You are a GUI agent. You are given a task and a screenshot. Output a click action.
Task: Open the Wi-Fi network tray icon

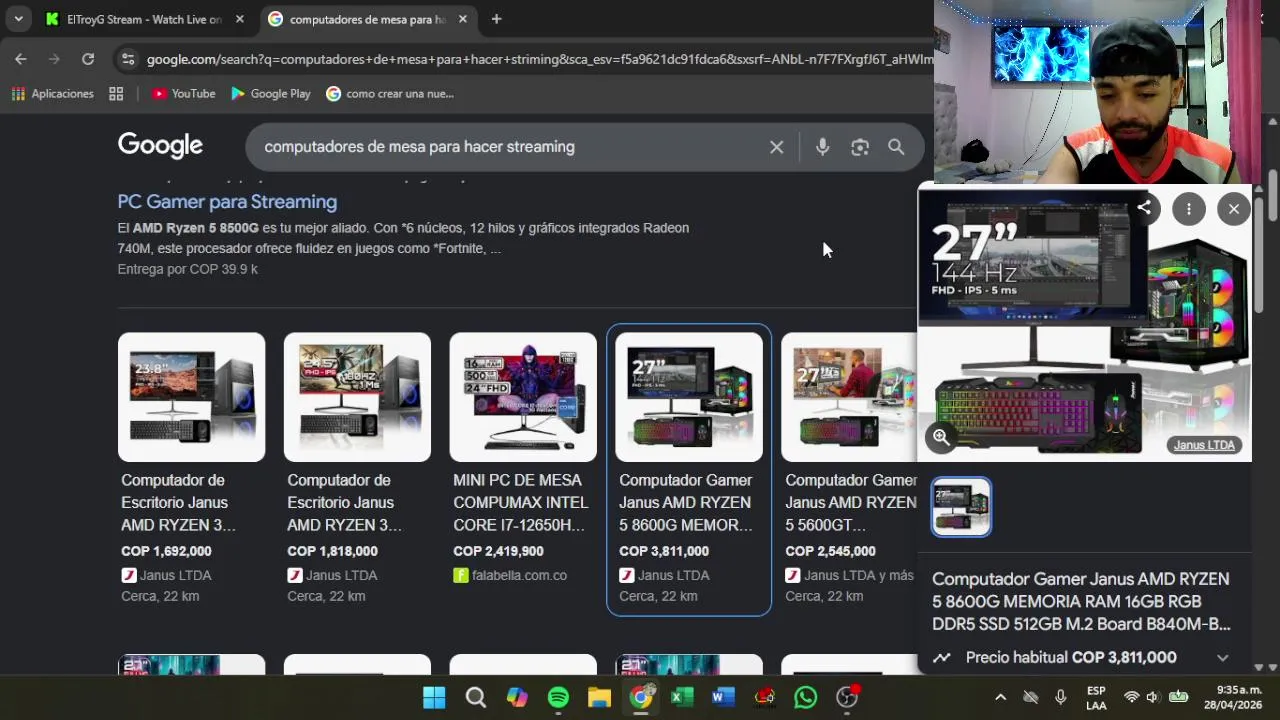click(1132, 697)
